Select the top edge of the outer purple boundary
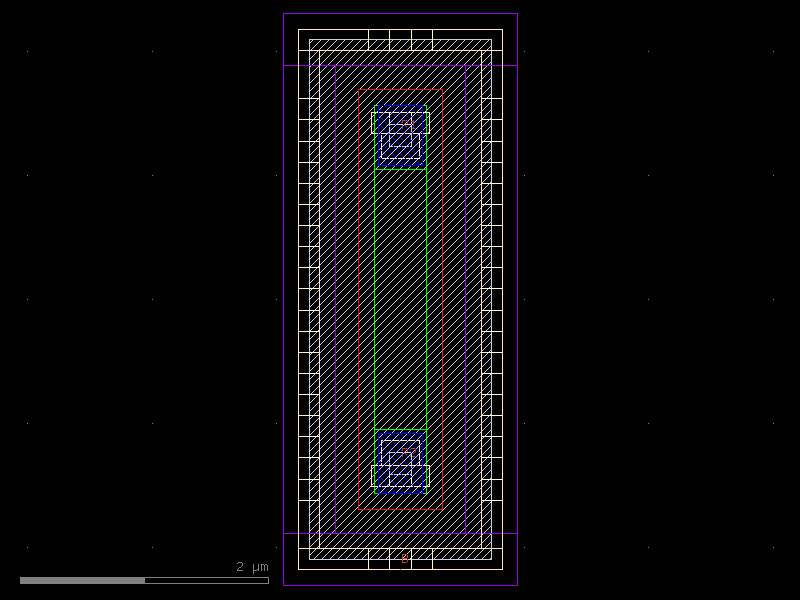800x600 pixels. click(x=400, y=14)
